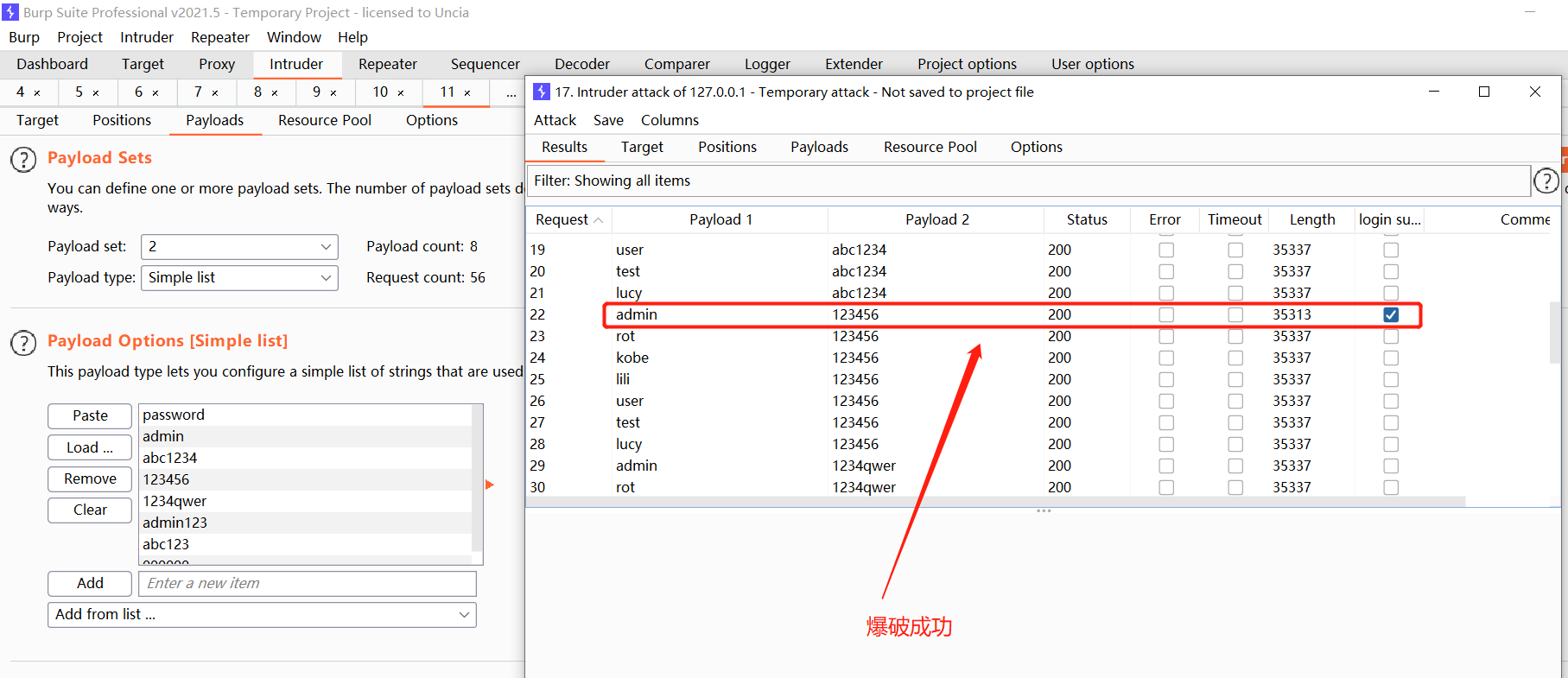
Task: Toggle Timeout checkbox in row 23
Action: point(1235,336)
